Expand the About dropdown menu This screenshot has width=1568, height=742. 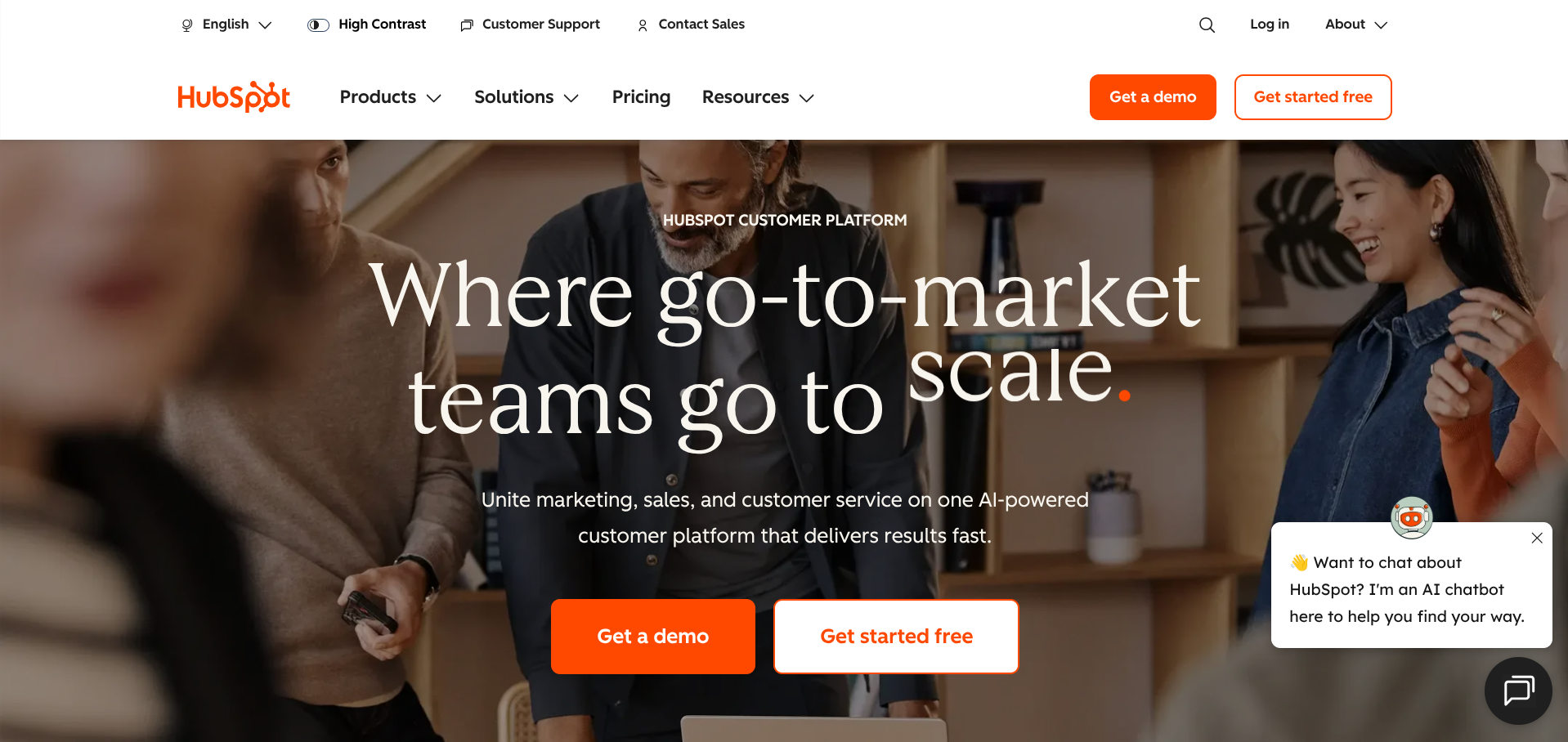[1356, 25]
